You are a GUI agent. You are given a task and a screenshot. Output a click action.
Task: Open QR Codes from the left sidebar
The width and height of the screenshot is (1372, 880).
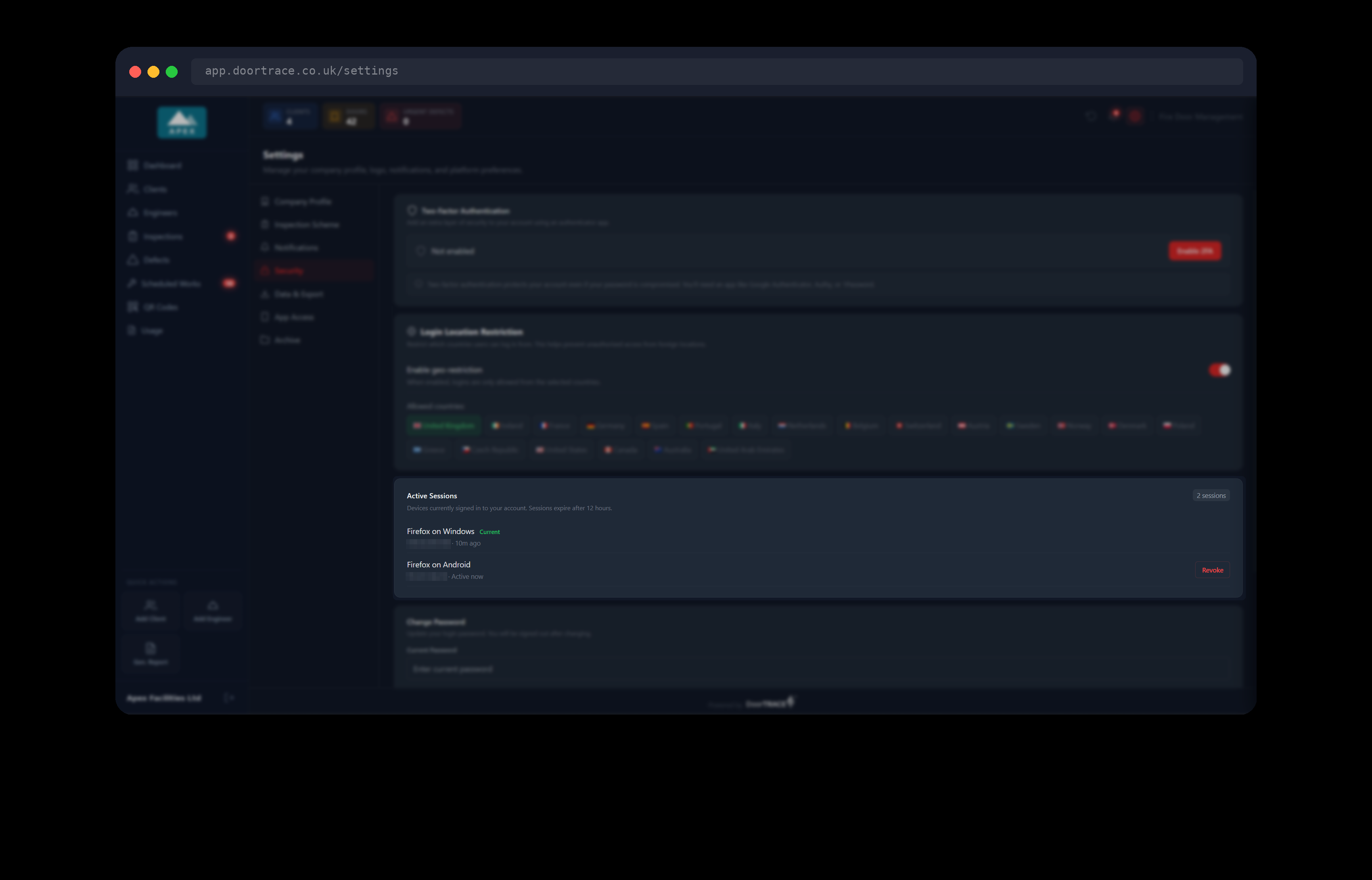(x=182, y=307)
